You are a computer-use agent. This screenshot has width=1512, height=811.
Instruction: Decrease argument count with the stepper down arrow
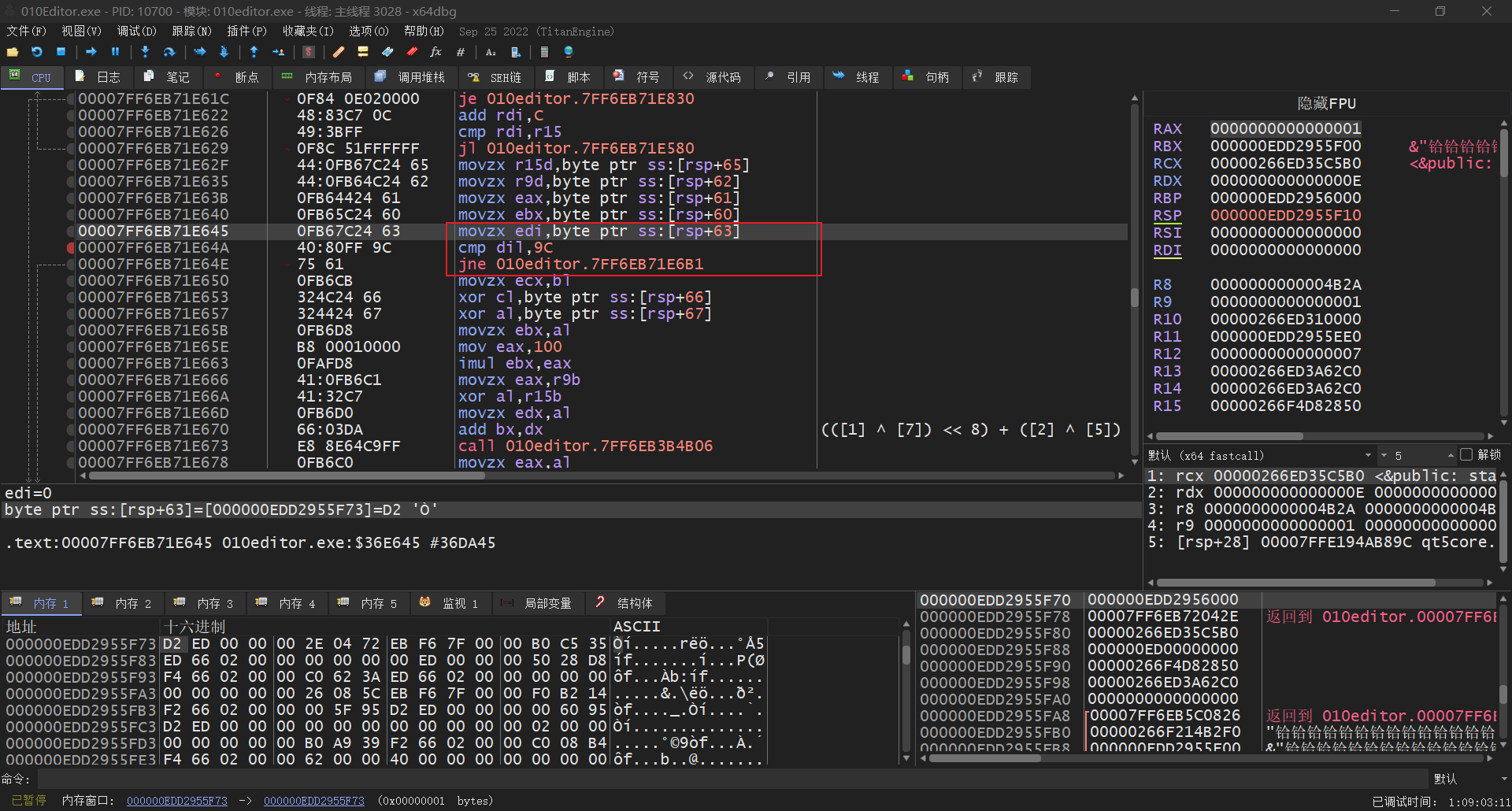[1384, 456]
